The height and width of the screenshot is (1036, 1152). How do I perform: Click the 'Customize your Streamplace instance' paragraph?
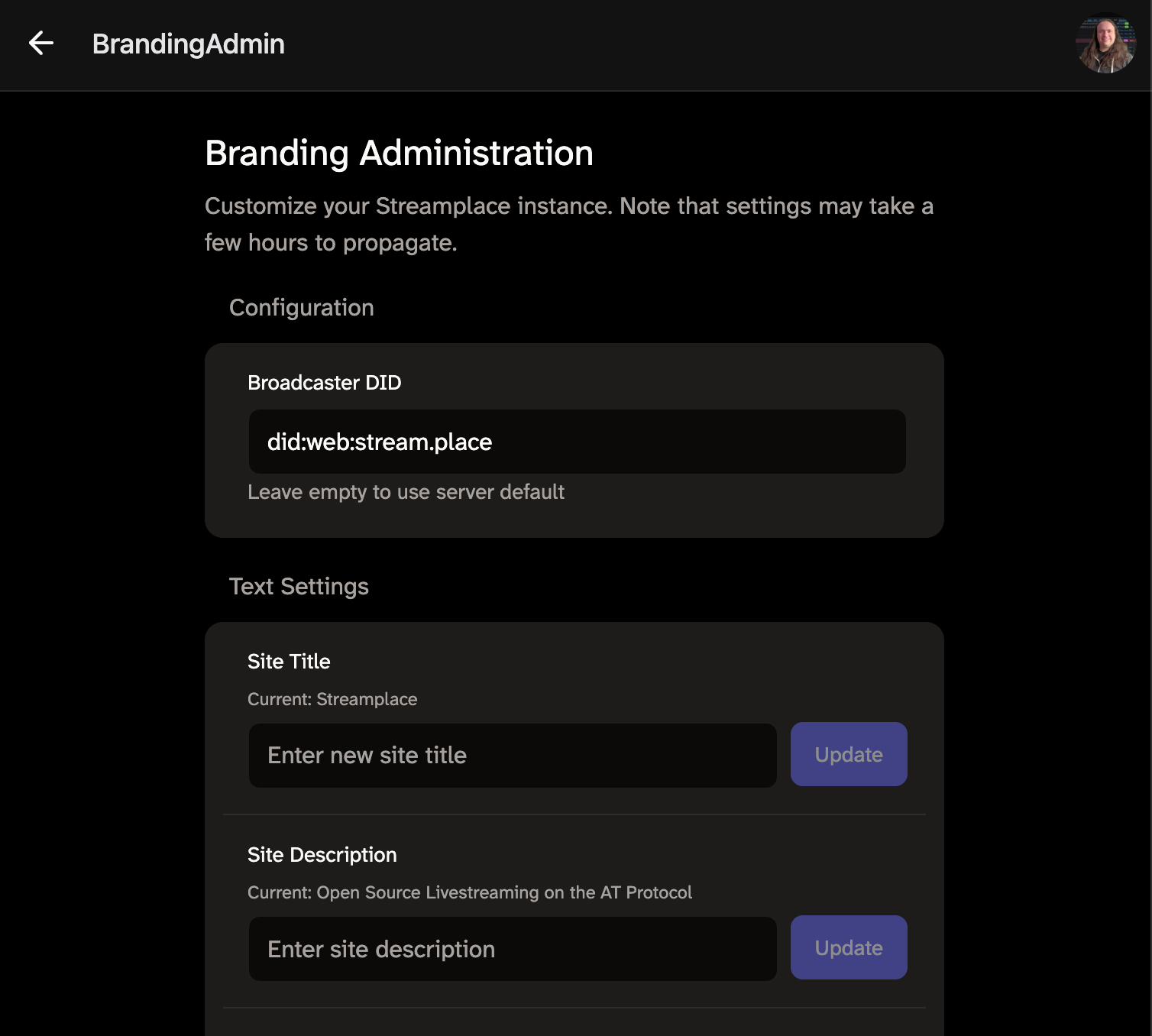click(568, 206)
